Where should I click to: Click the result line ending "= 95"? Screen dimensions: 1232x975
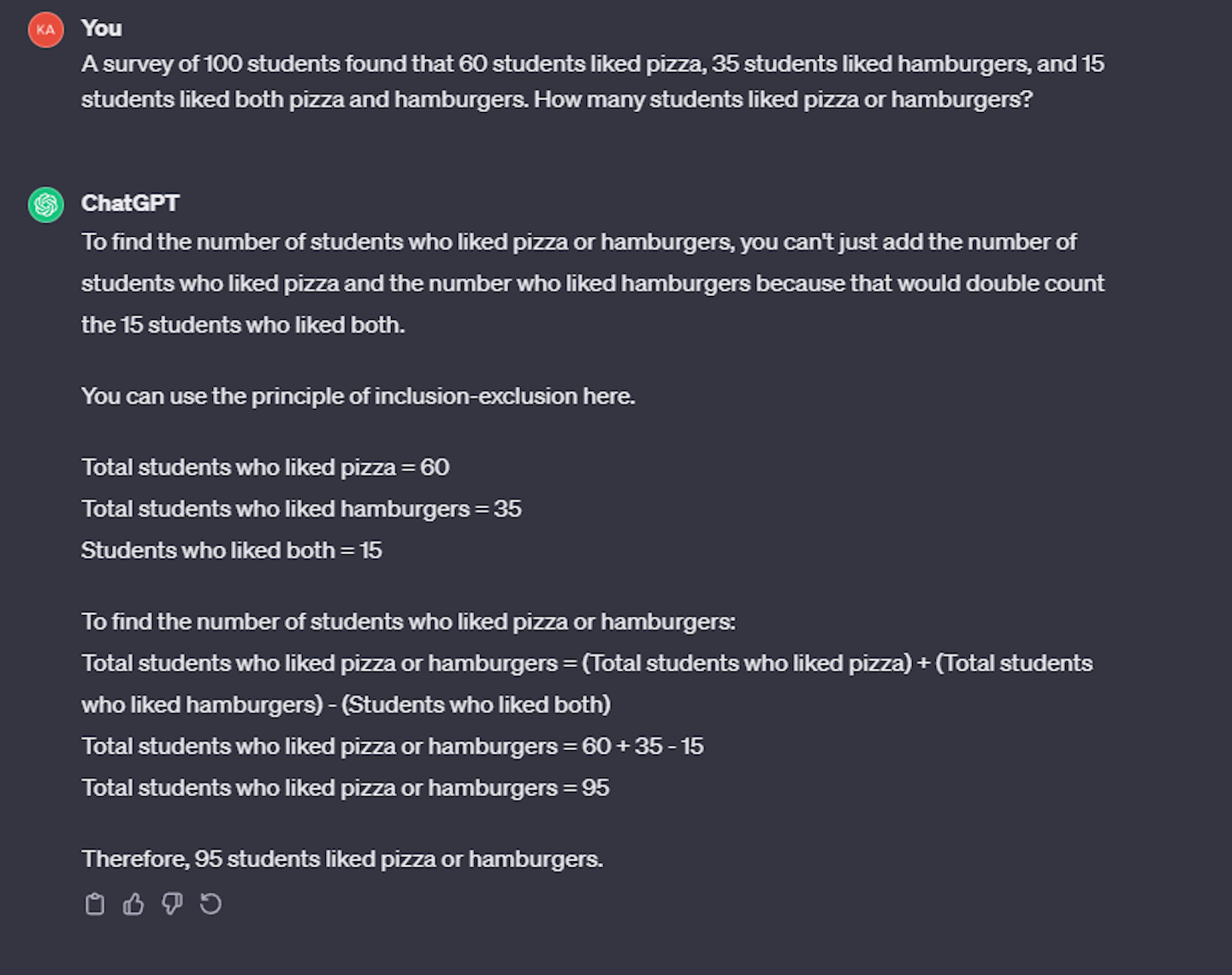(345, 788)
